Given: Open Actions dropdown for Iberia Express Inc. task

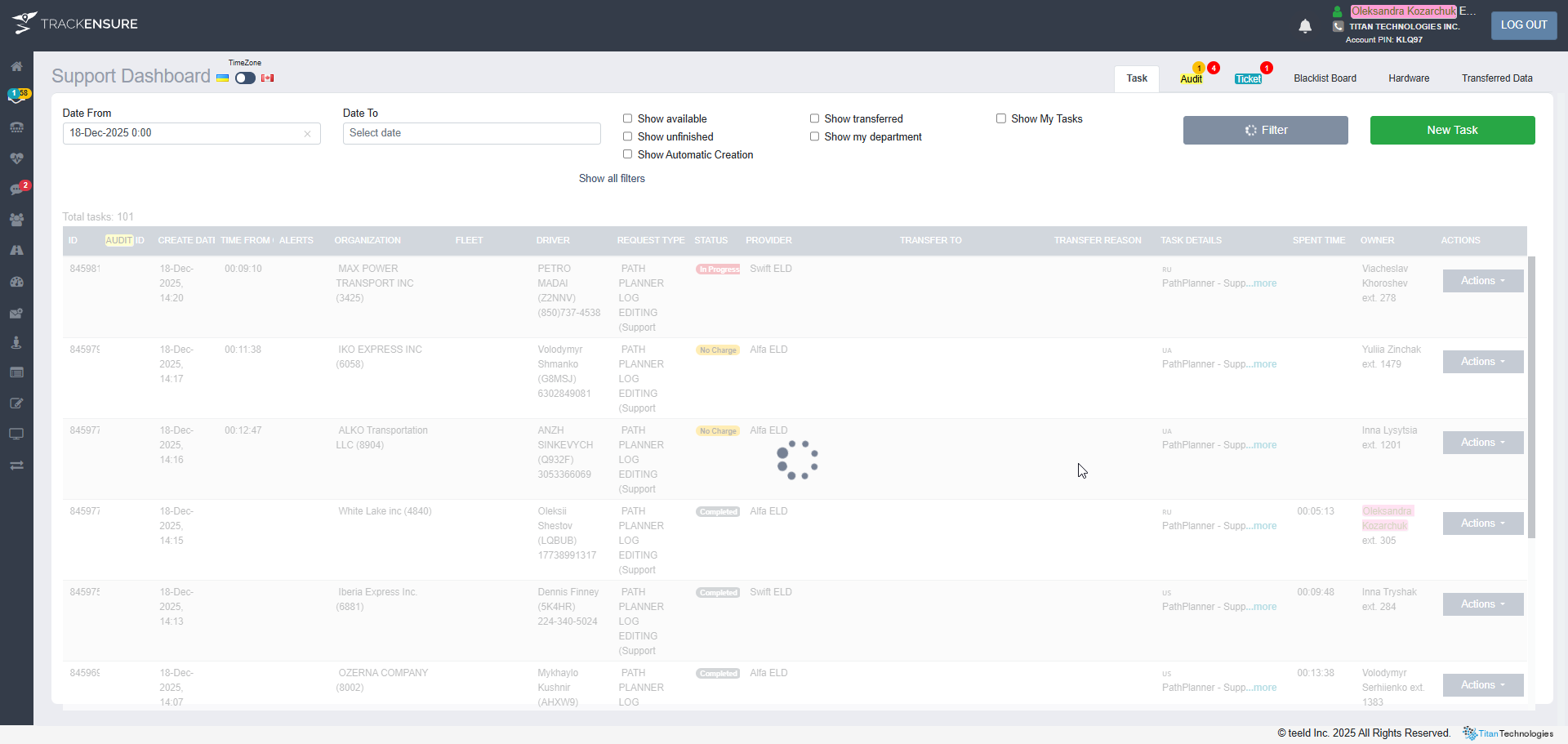Looking at the screenshot, I should pyautogui.click(x=1483, y=604).
